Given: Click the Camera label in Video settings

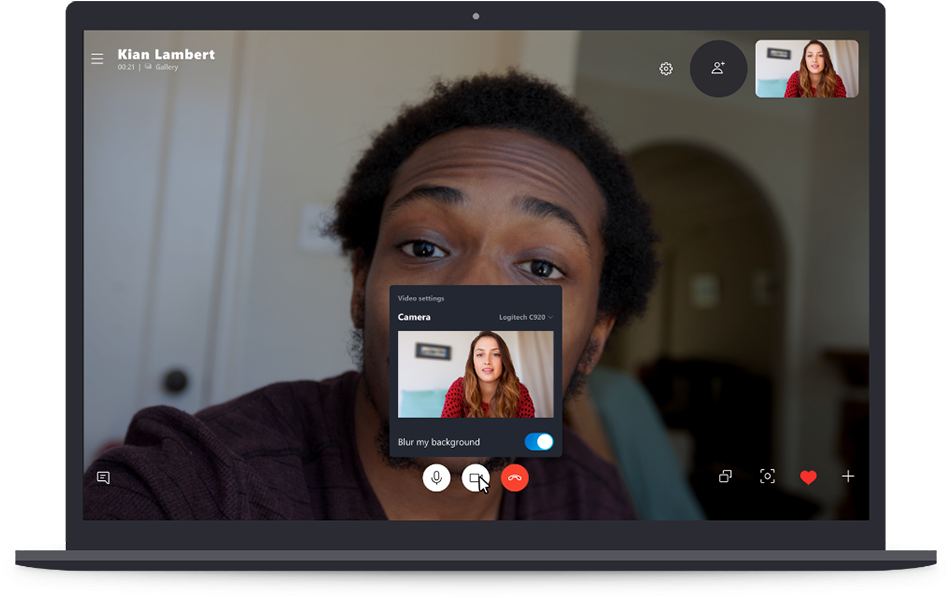Looking at the screenshot, I should click(414, 317).
